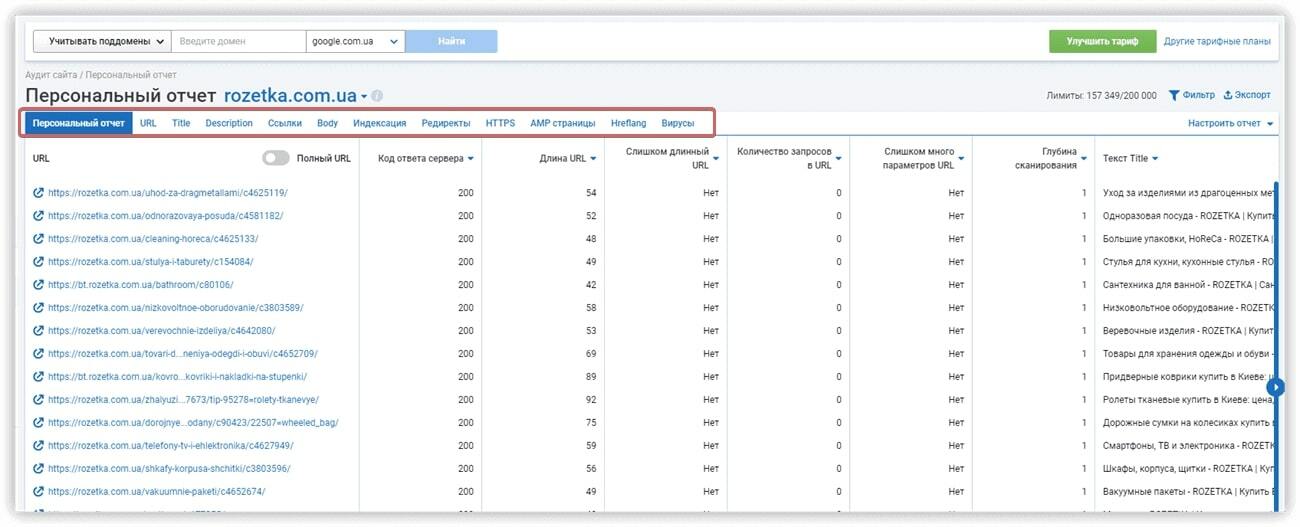Click Title text Одноразовая посуда - ROZETKA
1300x527 pixels.
pos(1187,215)
